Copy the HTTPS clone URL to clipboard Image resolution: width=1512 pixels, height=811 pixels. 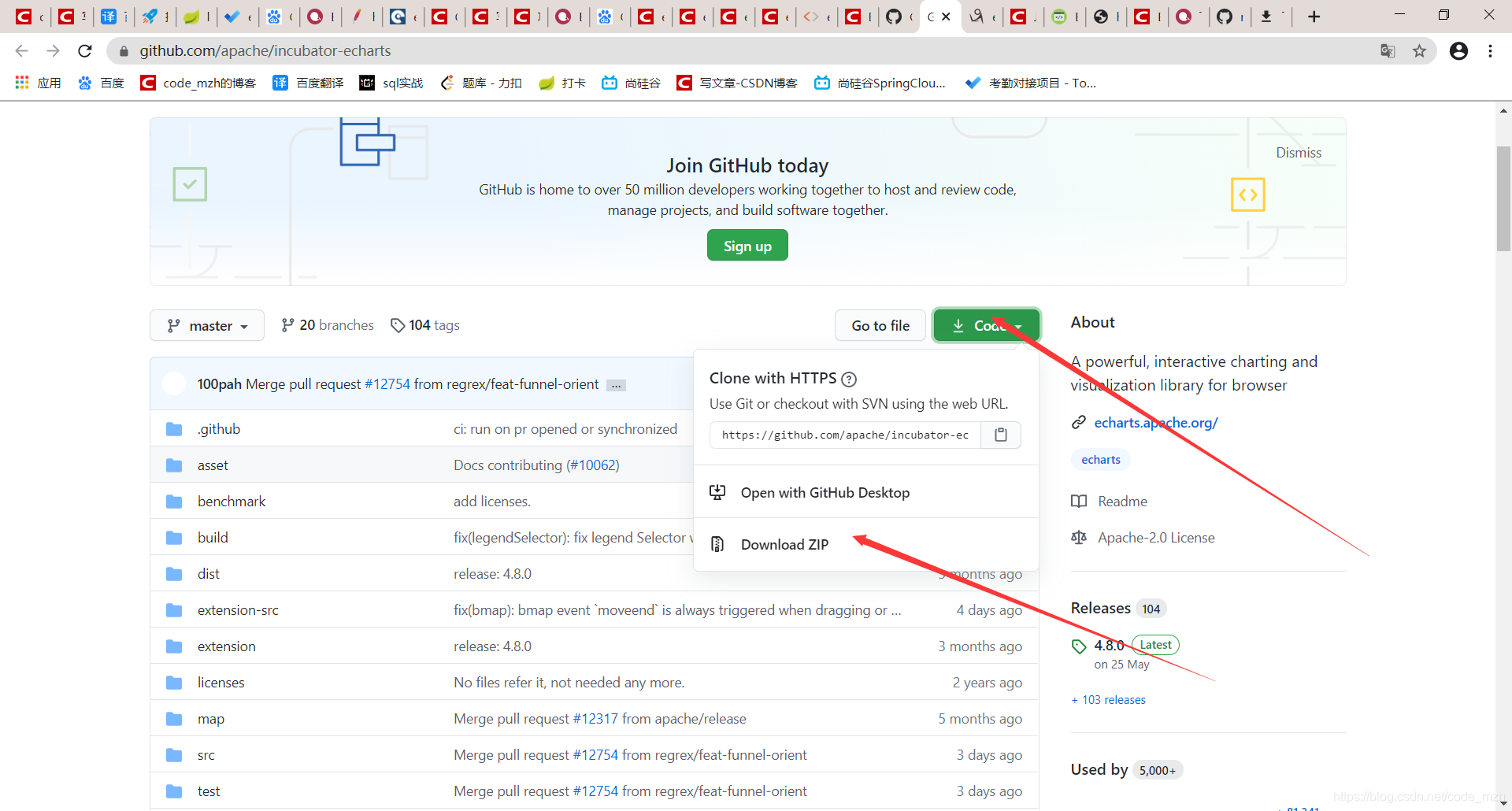point(1001,435)
